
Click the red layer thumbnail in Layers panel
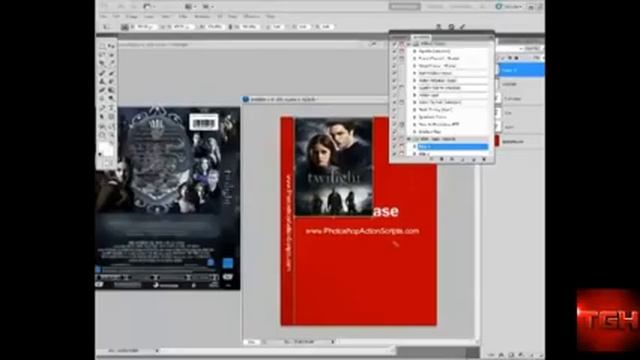(497, 141)
